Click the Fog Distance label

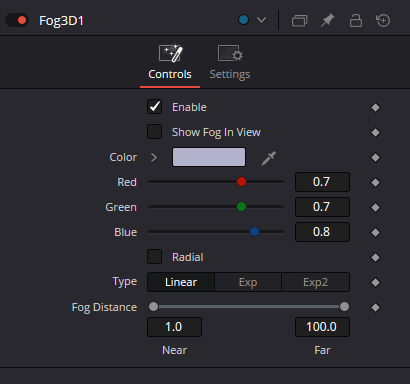pyautogui.click(x=104, y=307)
